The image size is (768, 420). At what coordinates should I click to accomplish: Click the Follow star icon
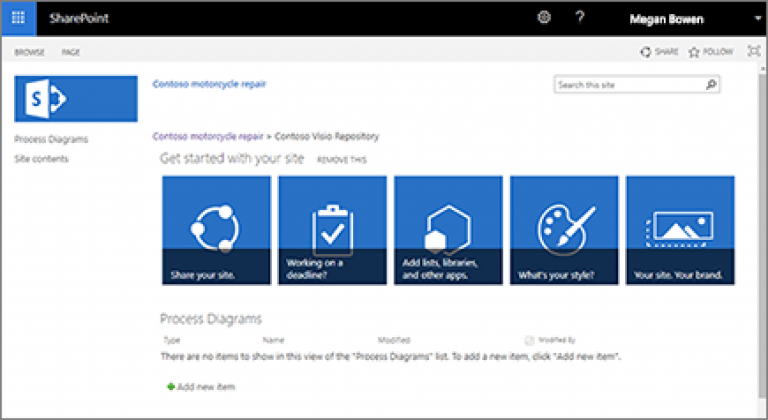click(x=694, y=52)
